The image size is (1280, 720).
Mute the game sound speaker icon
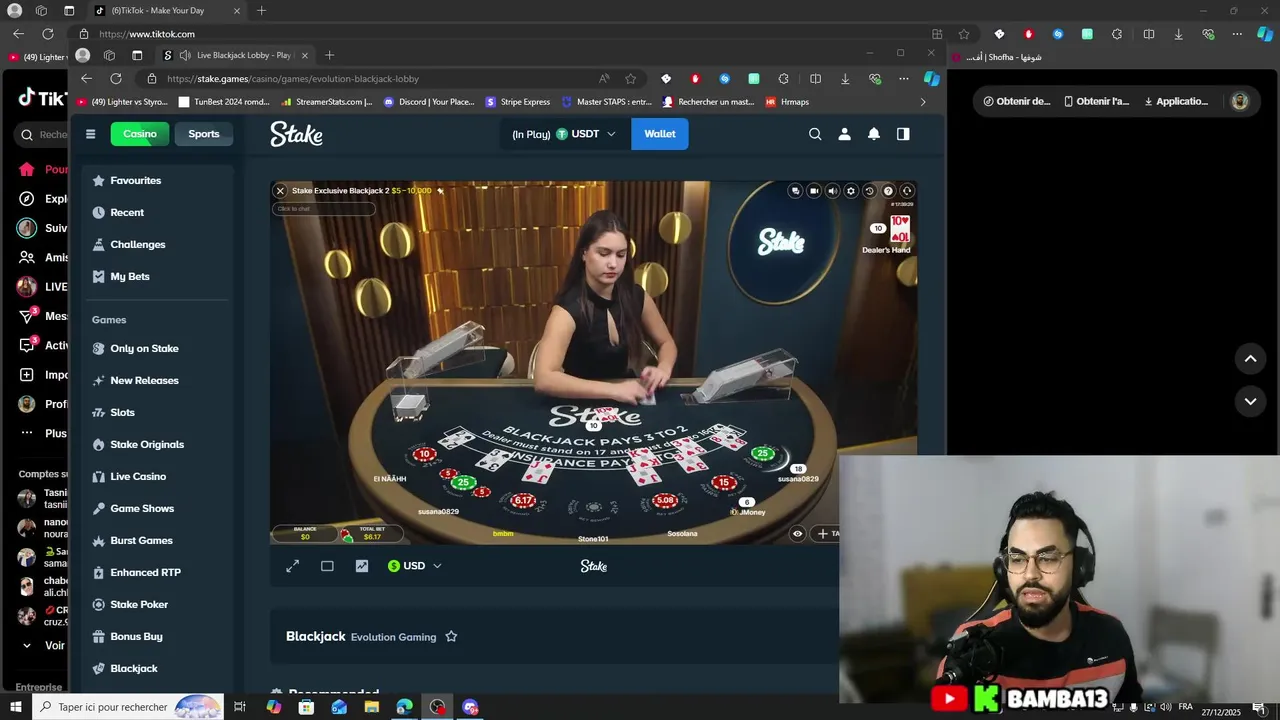point(832,191)
